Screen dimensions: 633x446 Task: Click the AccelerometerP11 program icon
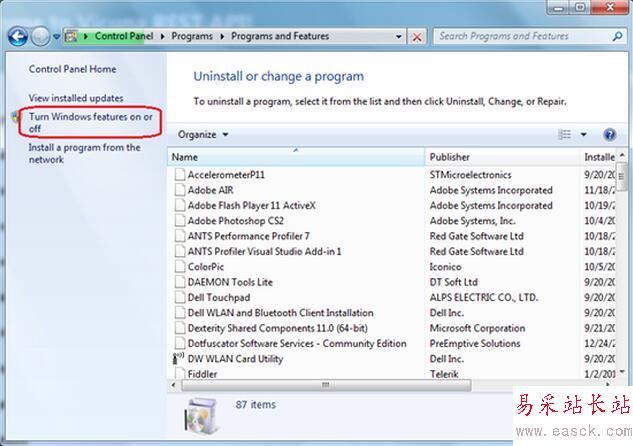click(x=180, y=175)
